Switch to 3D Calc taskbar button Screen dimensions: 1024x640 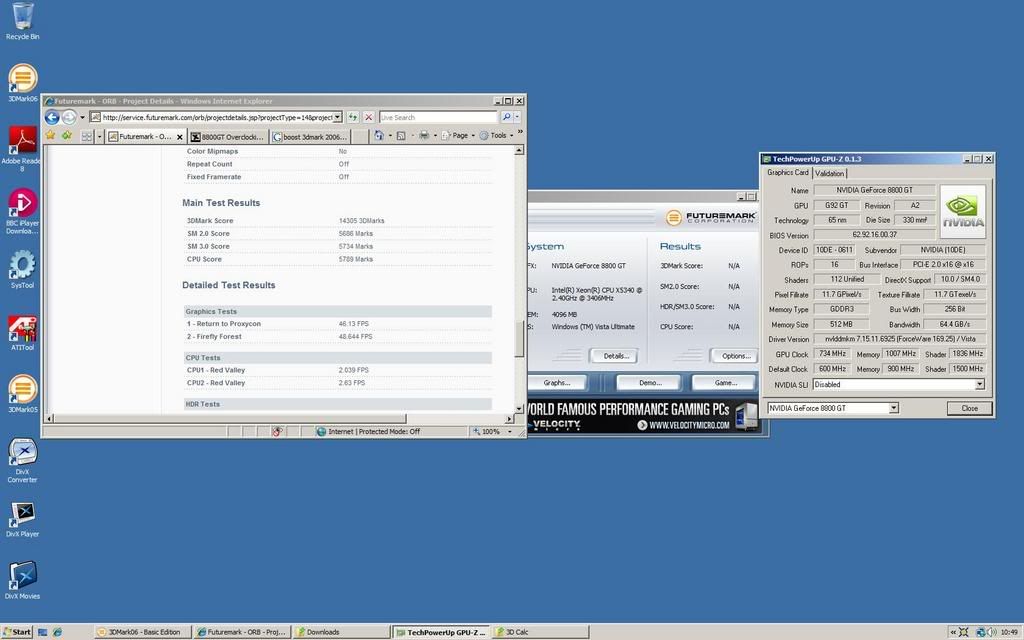point(539,632)
